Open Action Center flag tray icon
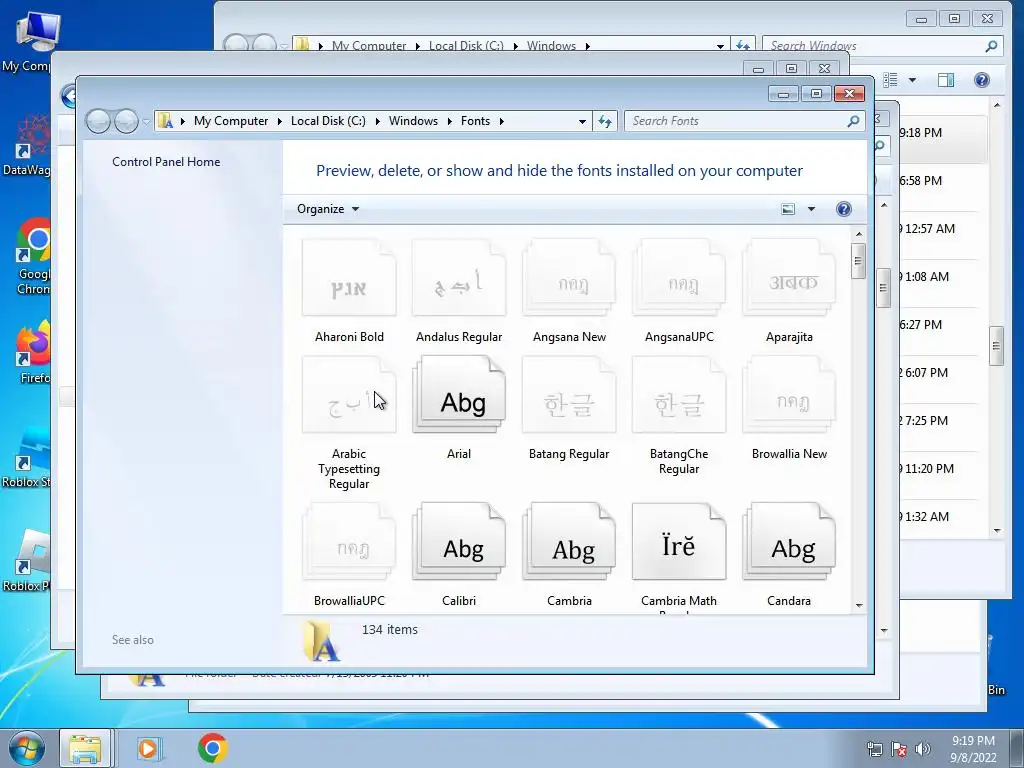The width and height of the screenshot is (1024, 768). [x=899, y=749]
